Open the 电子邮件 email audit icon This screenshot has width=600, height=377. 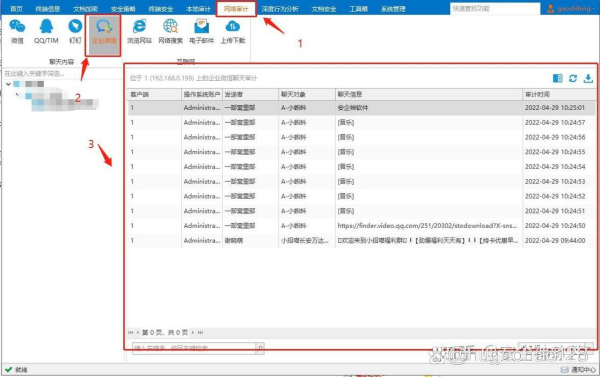coord(201,31)
